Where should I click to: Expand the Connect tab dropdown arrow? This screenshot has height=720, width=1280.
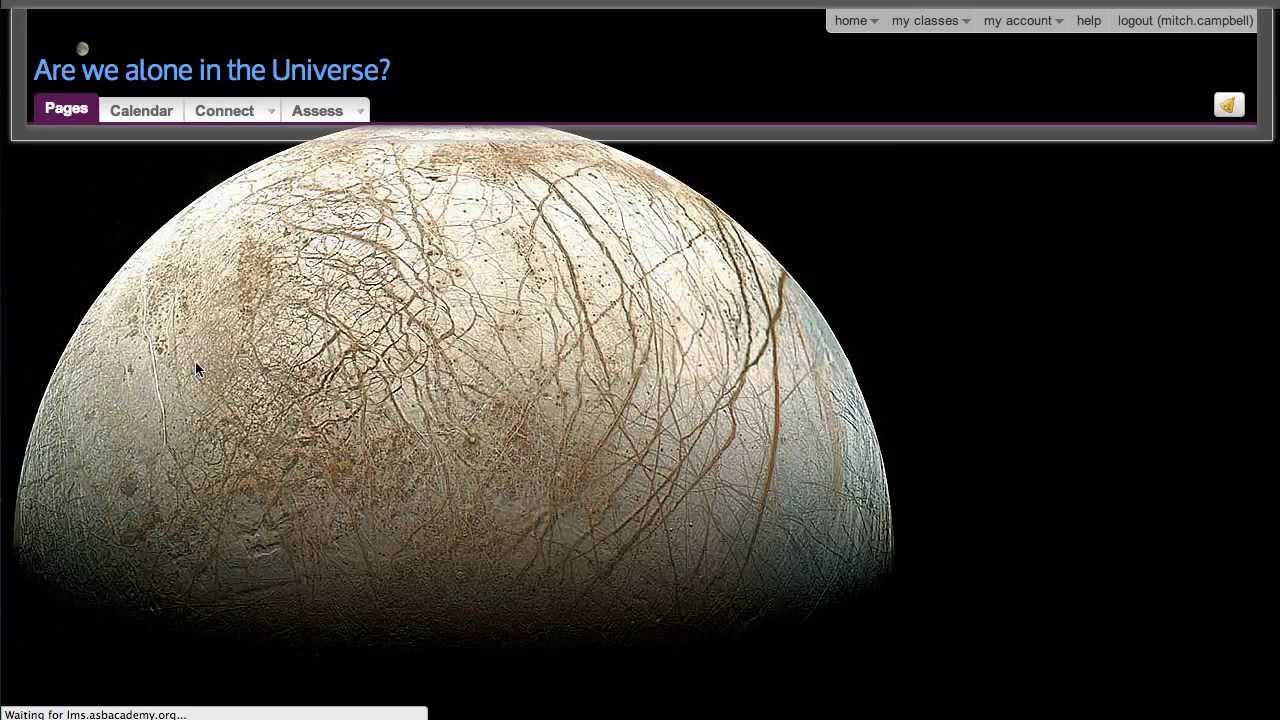(x=271, y=111)
